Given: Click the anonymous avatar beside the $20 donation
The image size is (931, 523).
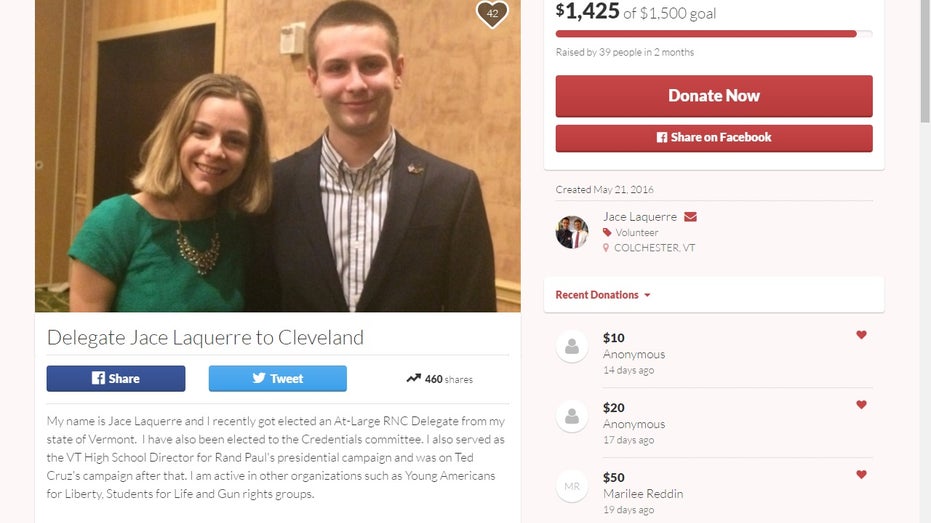Looking at the screenshot, I should 572,416.
